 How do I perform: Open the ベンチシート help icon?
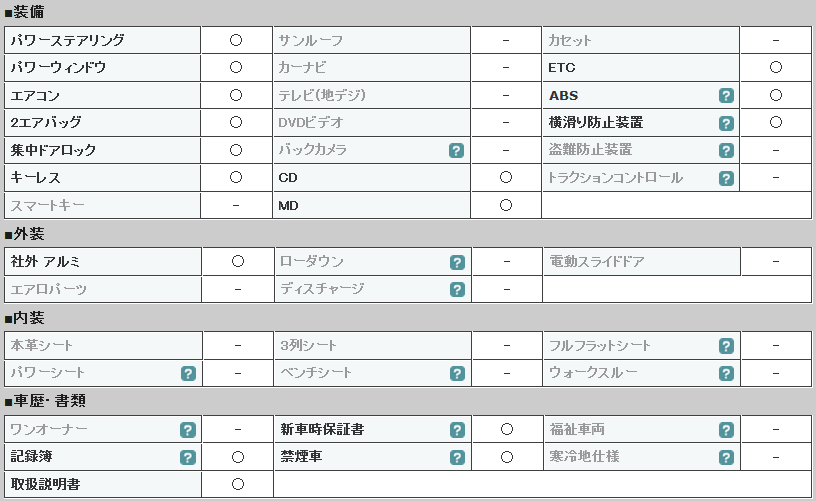(x=457, y=373)
